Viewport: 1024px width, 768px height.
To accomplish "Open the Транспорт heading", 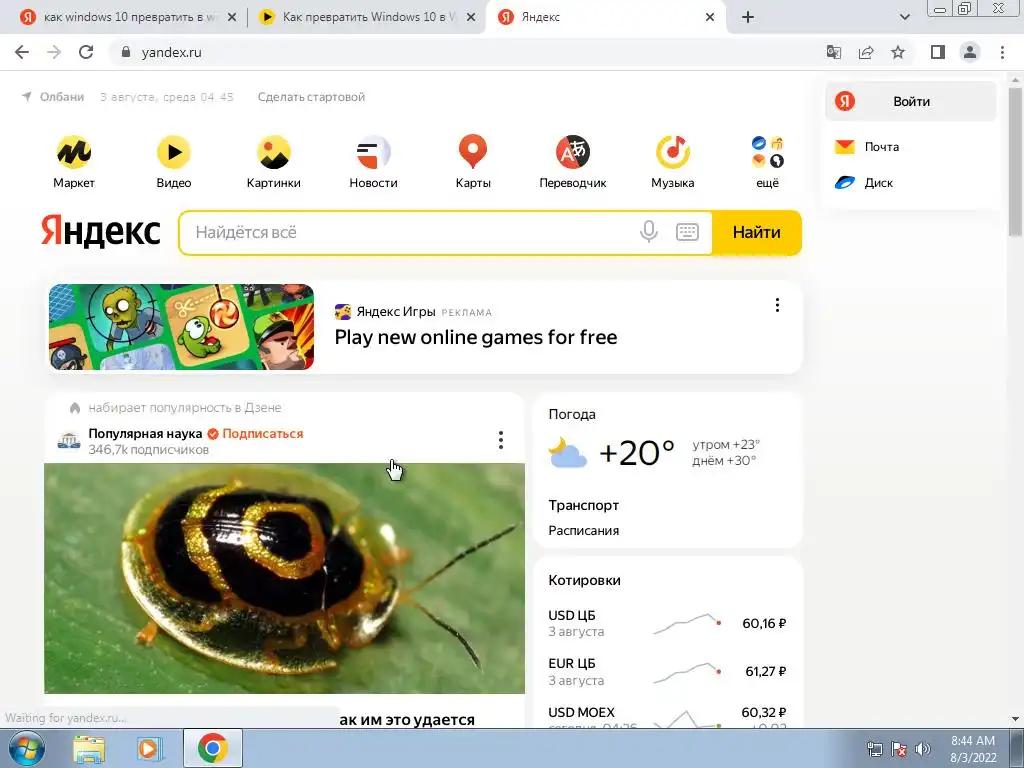I will click(x=583, y=505).
